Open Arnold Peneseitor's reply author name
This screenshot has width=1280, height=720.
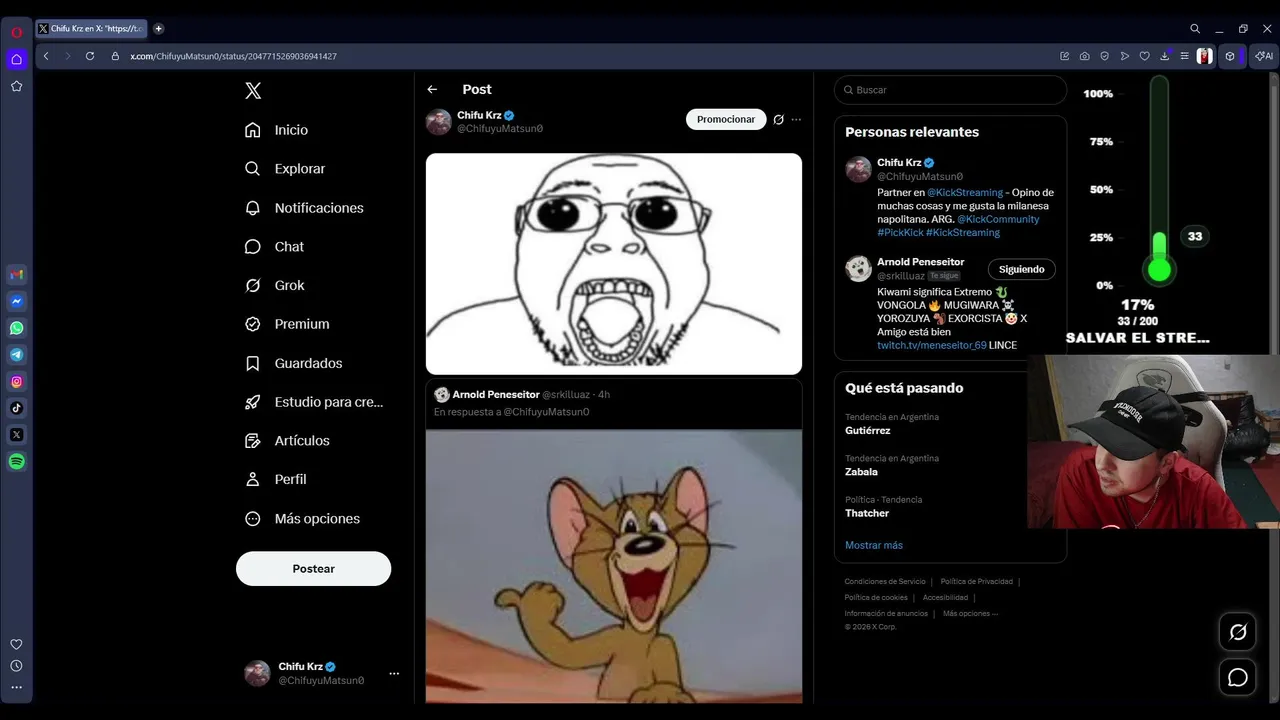[496, 395]
